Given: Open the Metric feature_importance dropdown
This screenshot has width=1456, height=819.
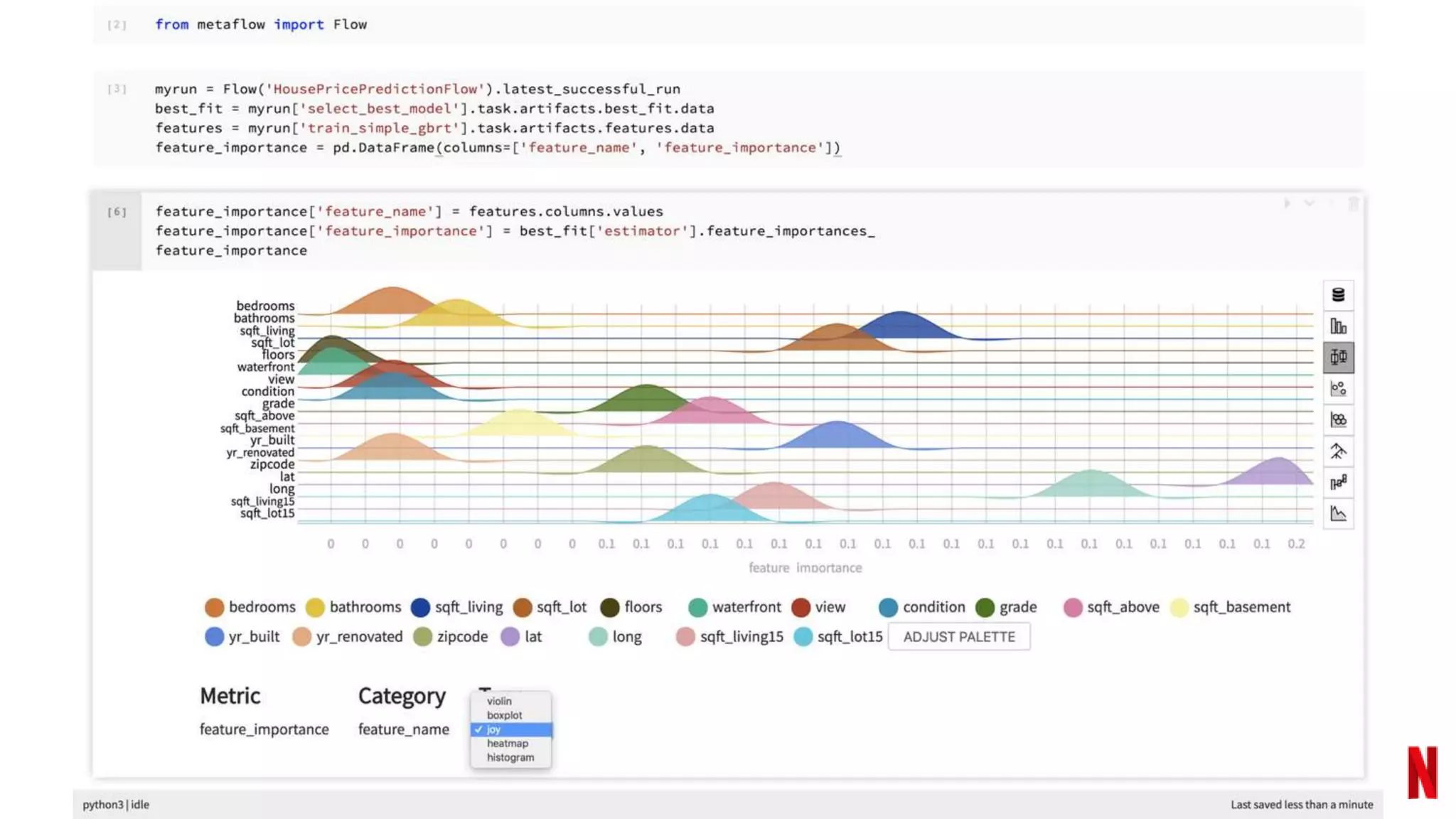Looking at the screenshot, I should 264,729.
